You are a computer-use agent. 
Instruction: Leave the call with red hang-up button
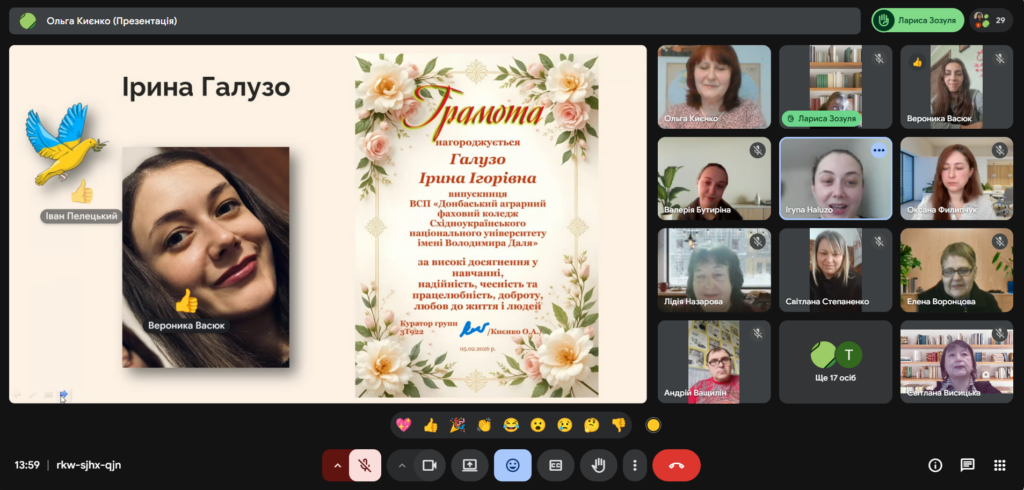click(676, 465)
